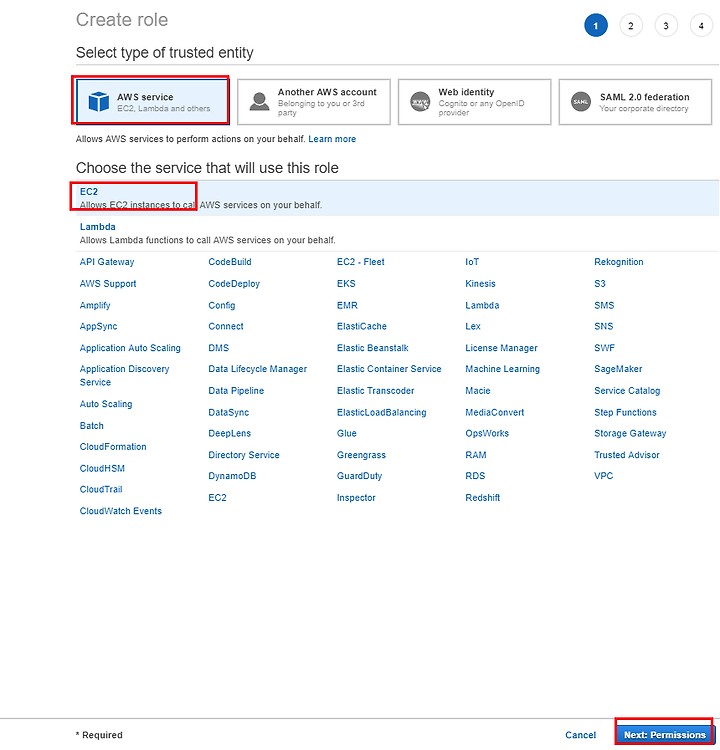Select CloudTrail service

[101, 489]
